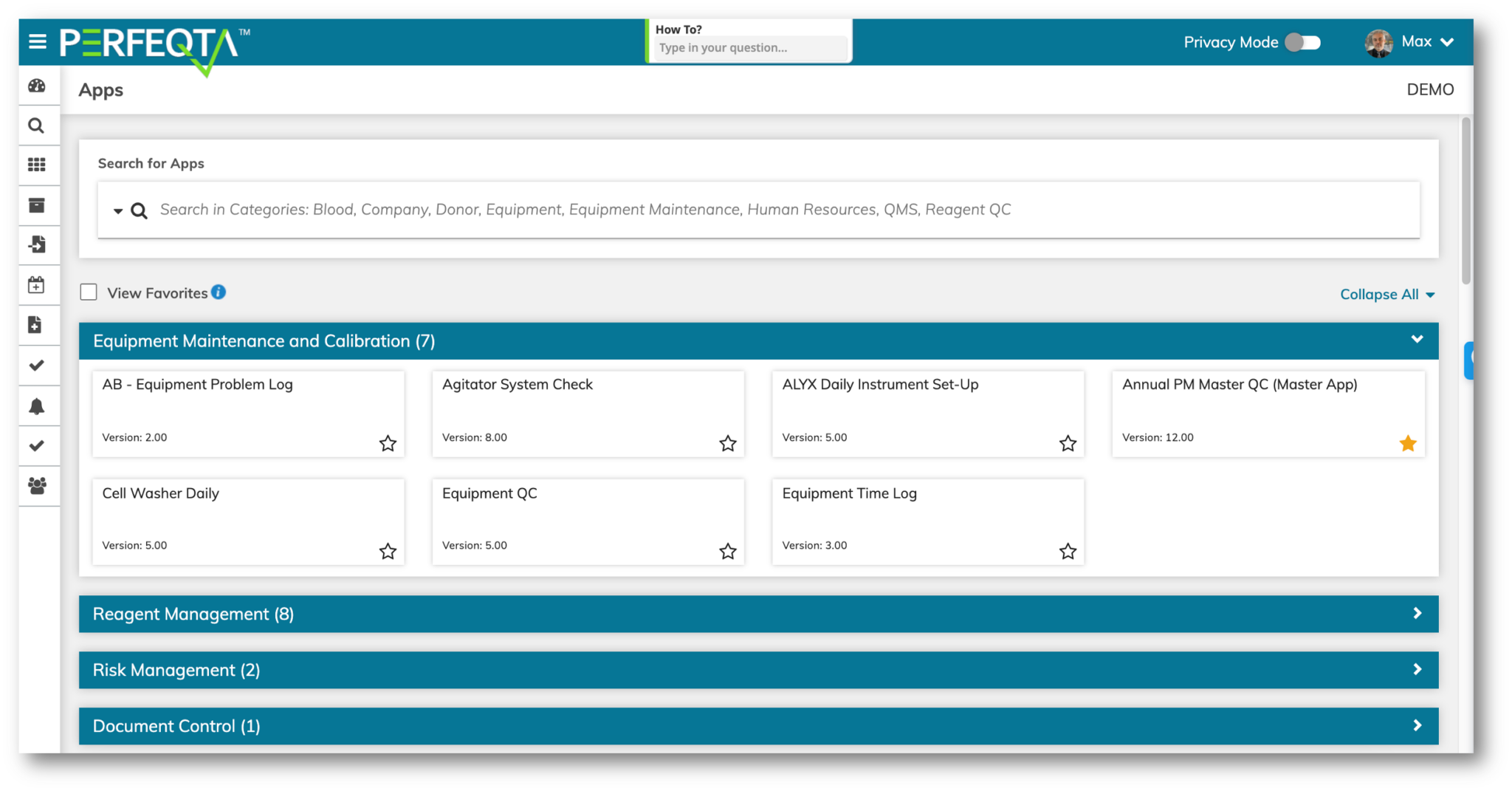Toggle the Privacy Mode switch
1512x791 pixels.
[1303, 42]
